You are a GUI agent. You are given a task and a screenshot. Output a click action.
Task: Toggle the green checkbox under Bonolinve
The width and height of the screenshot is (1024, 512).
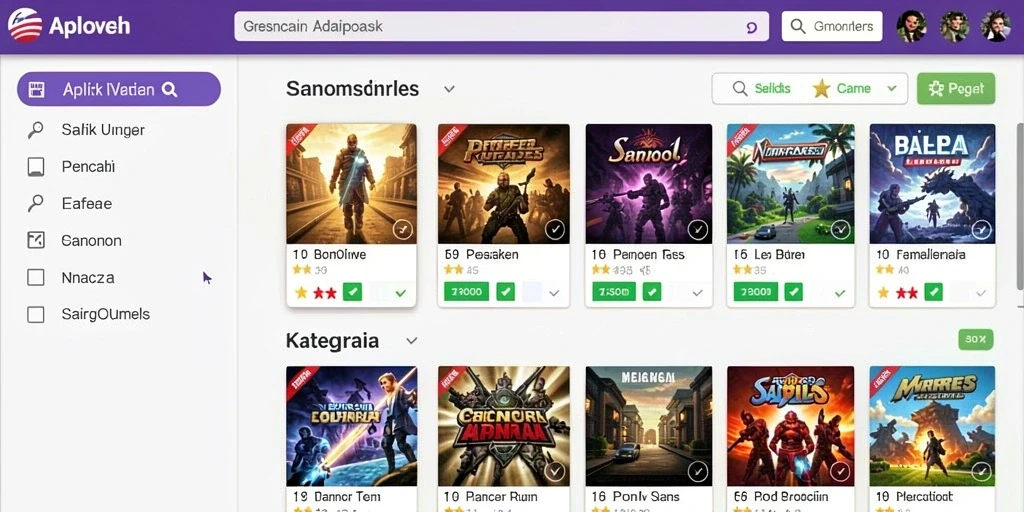click(x=353, y=292)
